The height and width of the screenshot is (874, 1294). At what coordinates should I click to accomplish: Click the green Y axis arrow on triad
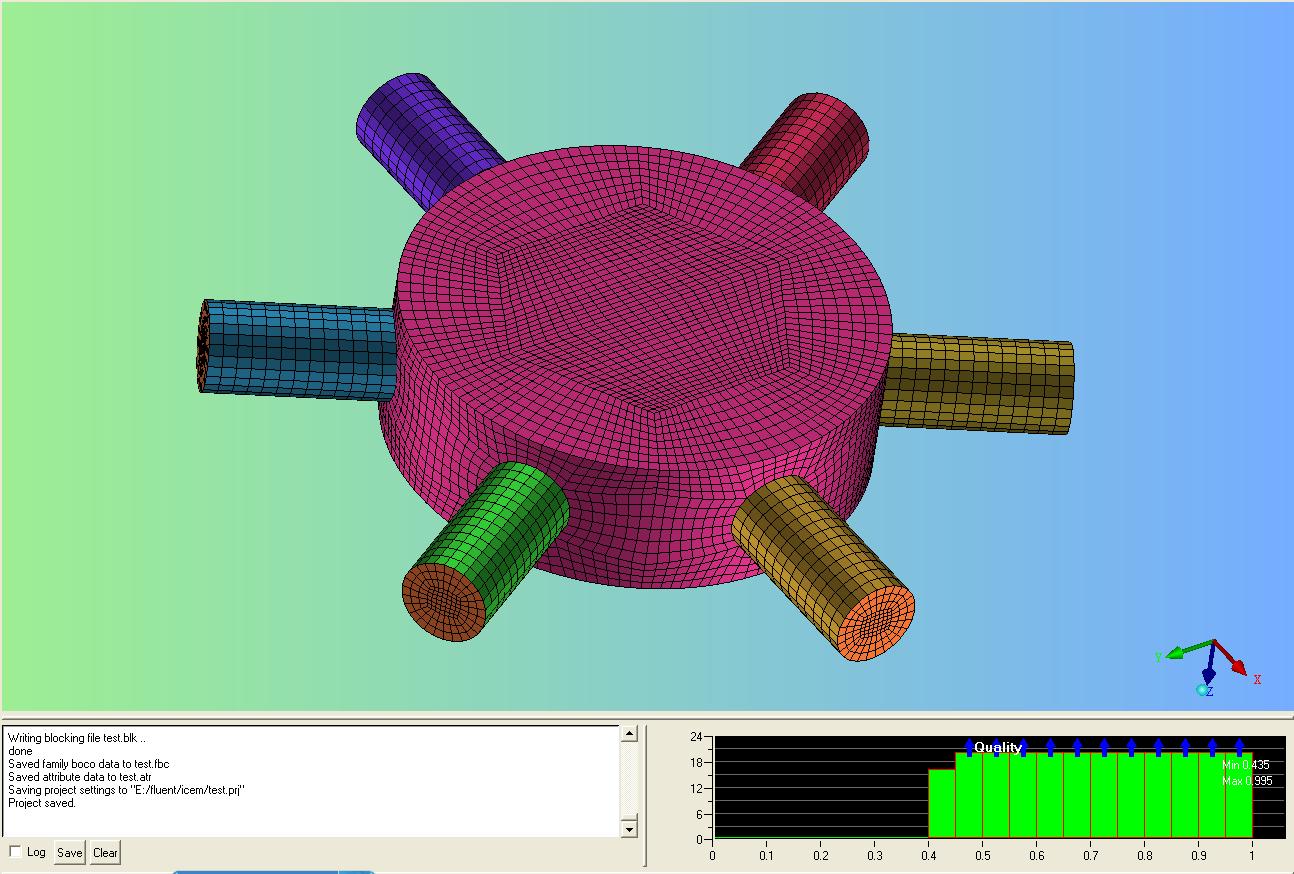1180,652
